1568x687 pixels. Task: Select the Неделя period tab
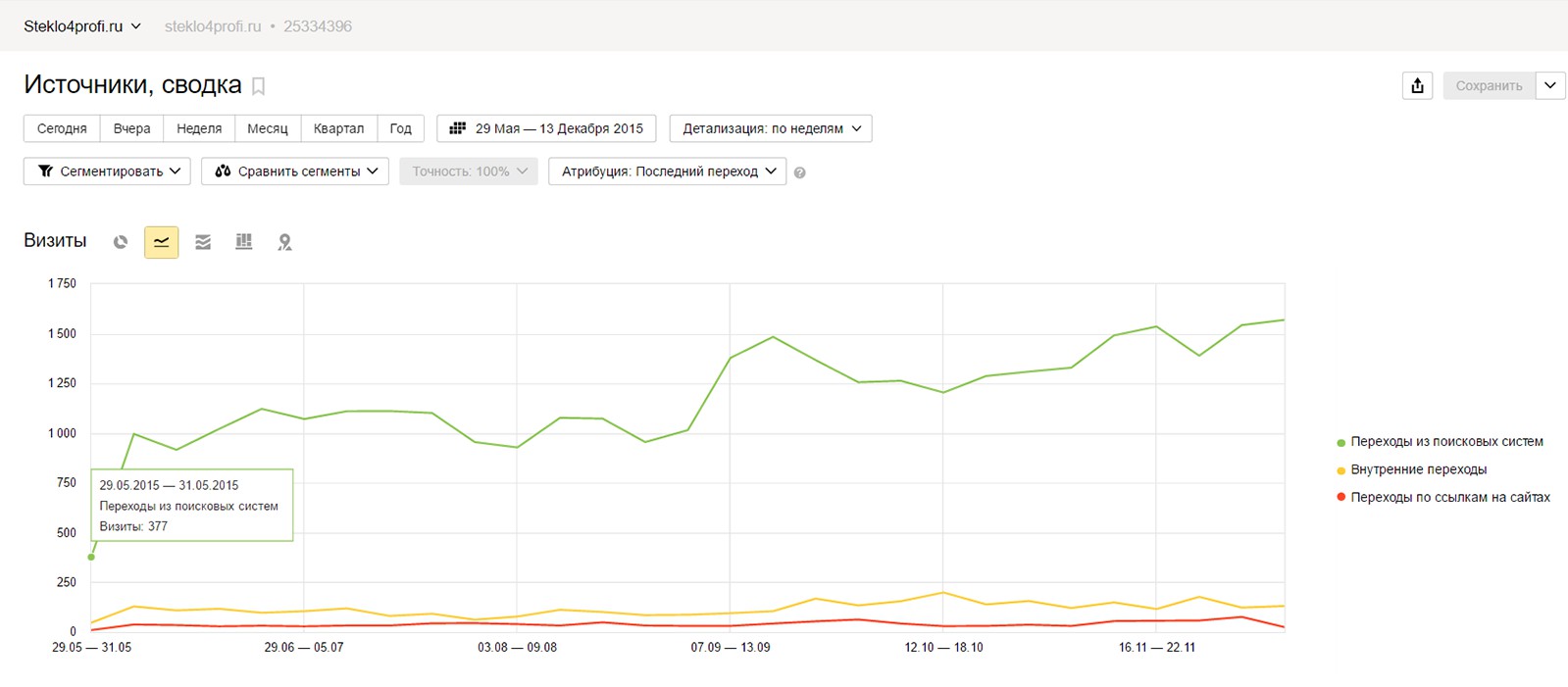199,128
